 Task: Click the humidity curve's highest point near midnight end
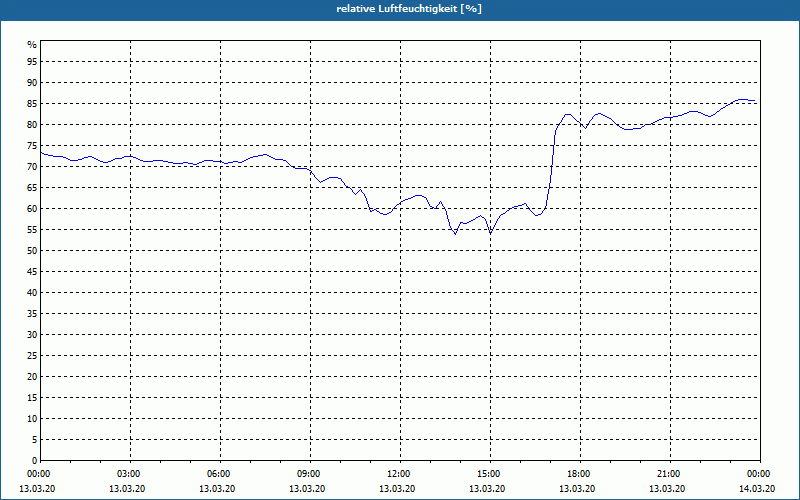click(742, 99)
